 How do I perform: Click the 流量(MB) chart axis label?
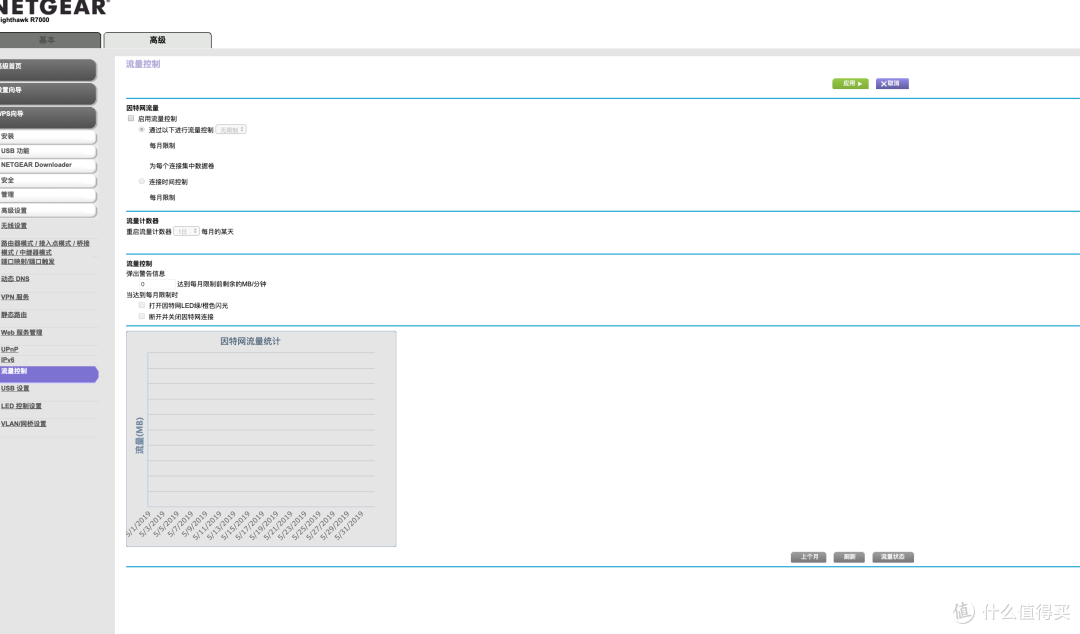140,435
